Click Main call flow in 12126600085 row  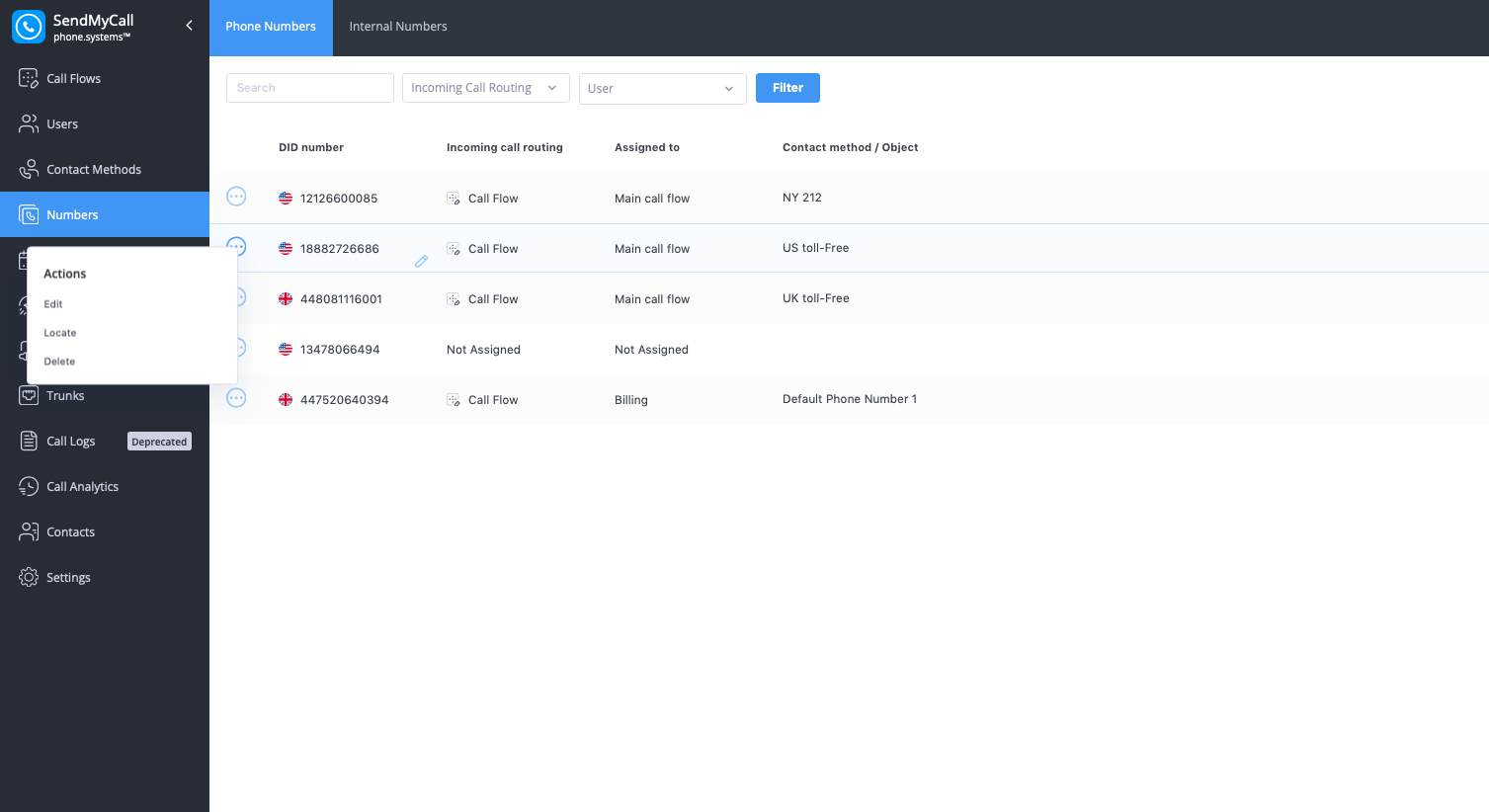pos(652,199)
